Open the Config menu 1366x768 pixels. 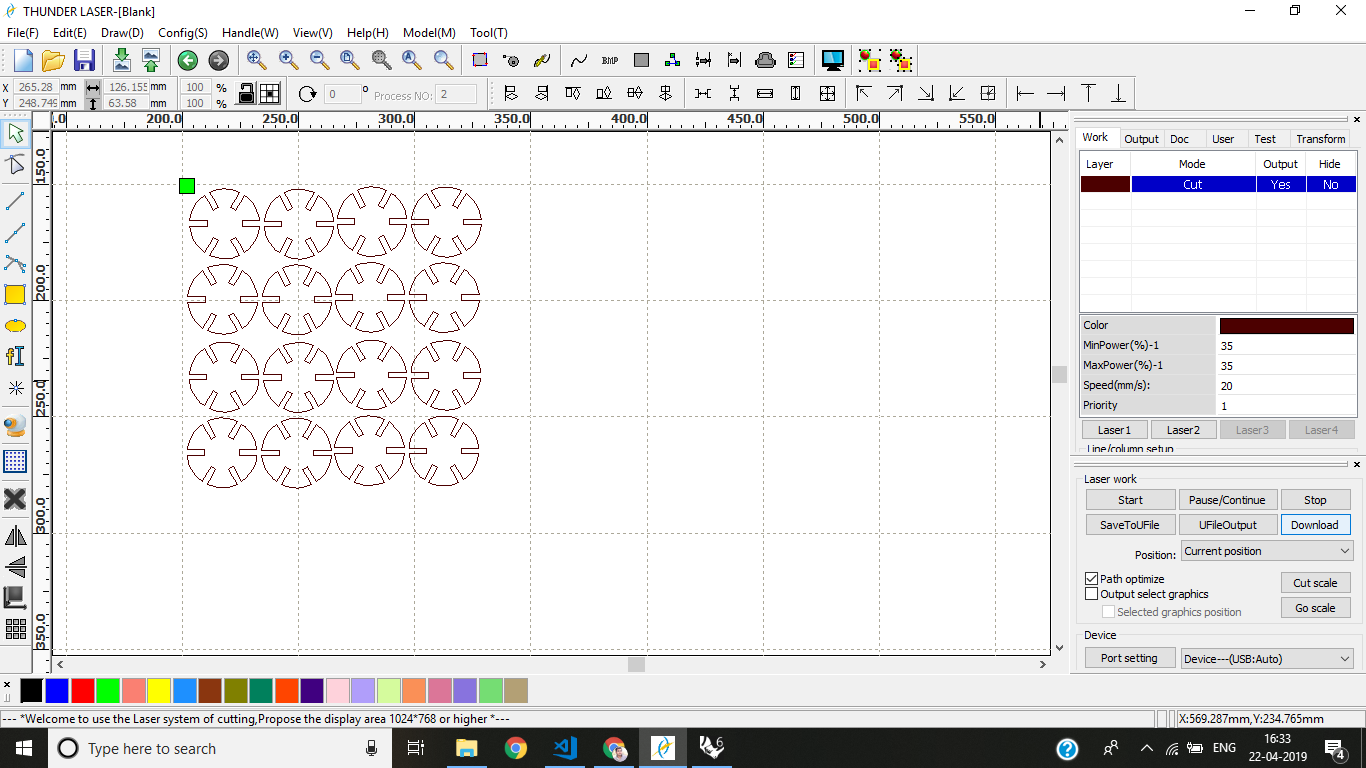[x=183, y=33]
